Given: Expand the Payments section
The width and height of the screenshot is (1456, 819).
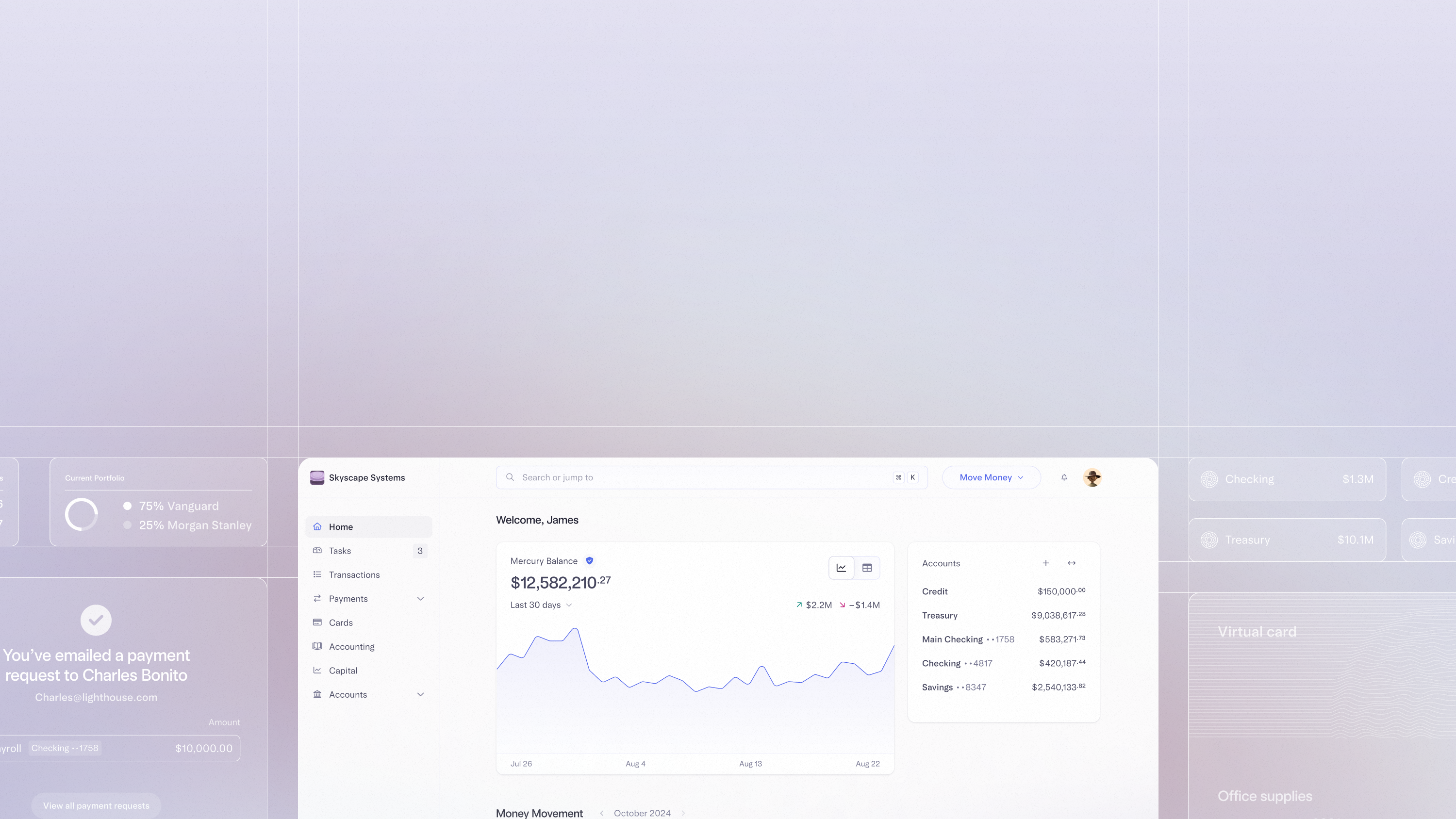Looking at the screenshot, I should (x=420, y=599).
